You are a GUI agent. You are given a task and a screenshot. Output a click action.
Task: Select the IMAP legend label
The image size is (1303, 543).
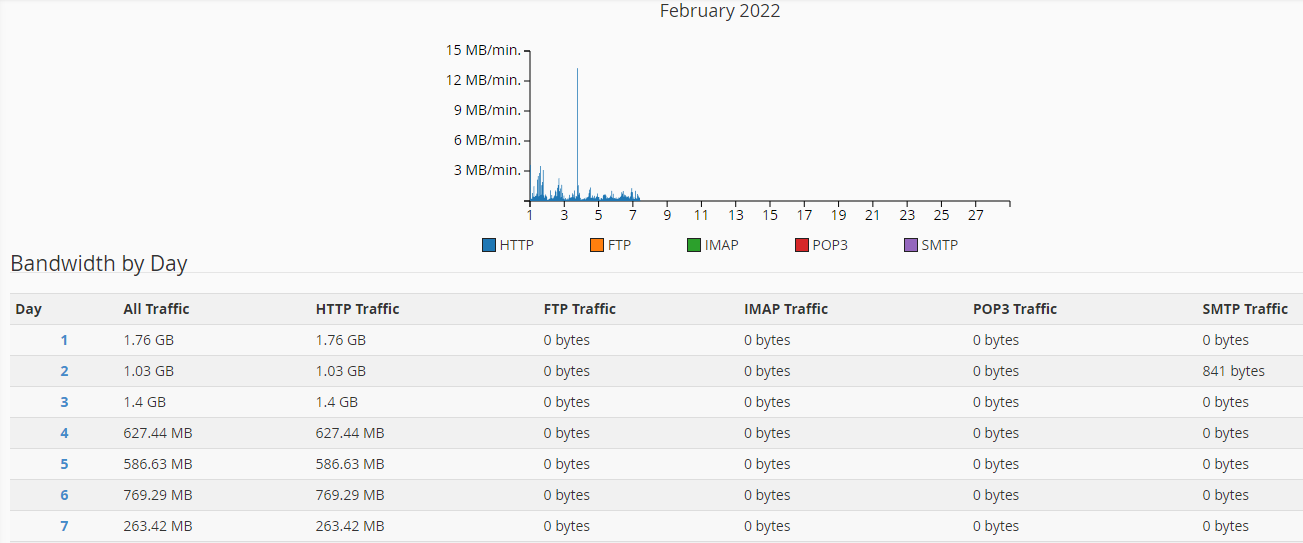(x=721, y=245)
